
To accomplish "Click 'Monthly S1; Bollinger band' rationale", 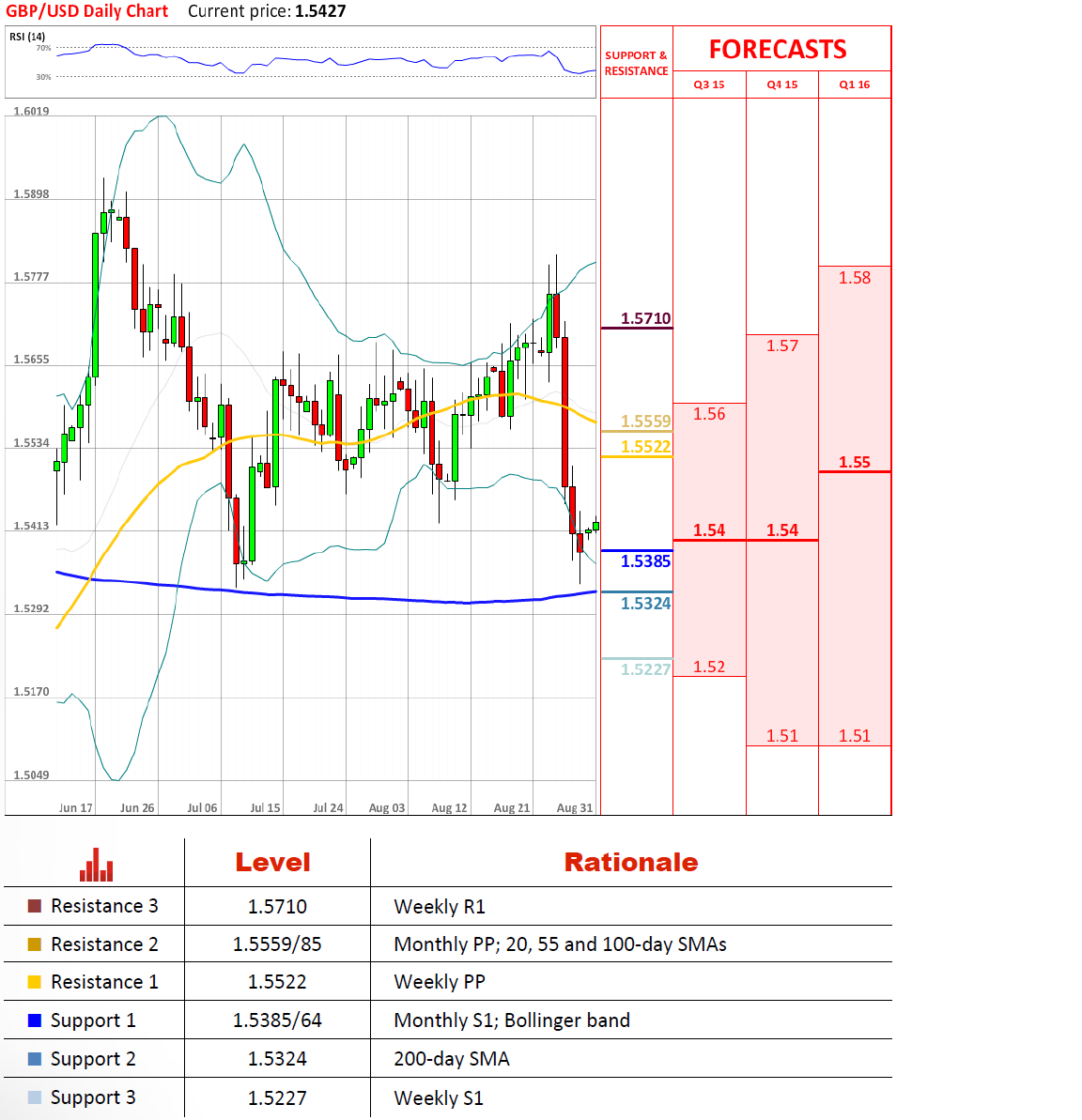I will click(x=512, y=1020).
